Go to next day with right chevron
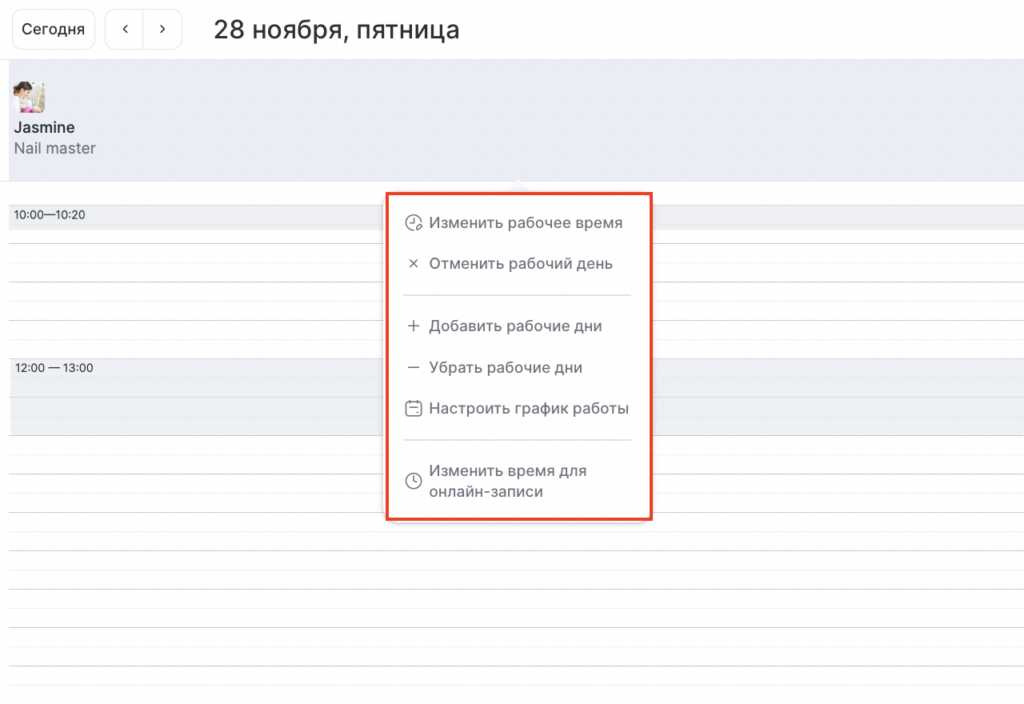This screenshot has width=1024, height=704. tap(162, 30)
